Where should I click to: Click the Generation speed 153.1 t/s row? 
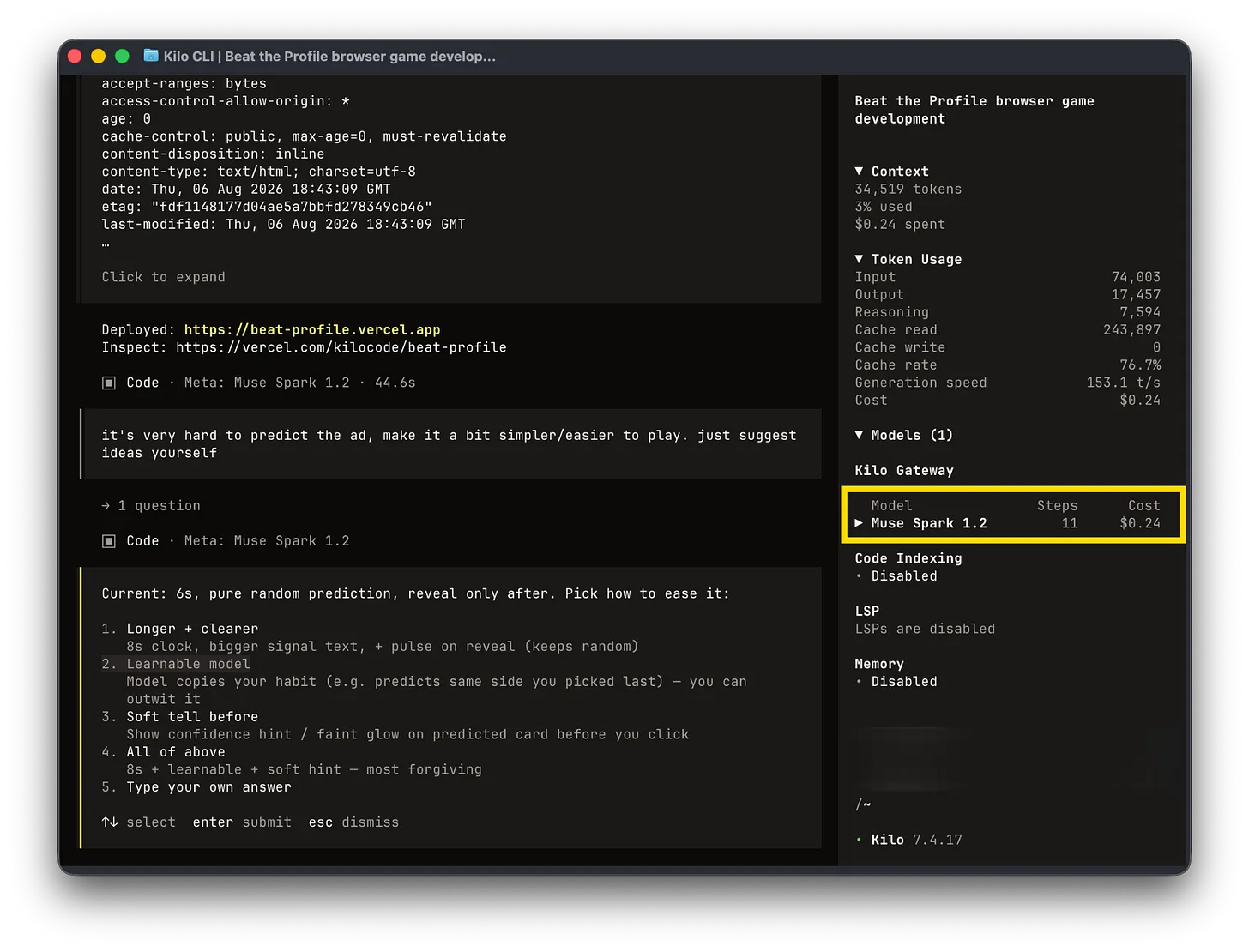pyautogui.click(x=1007, y=383)
